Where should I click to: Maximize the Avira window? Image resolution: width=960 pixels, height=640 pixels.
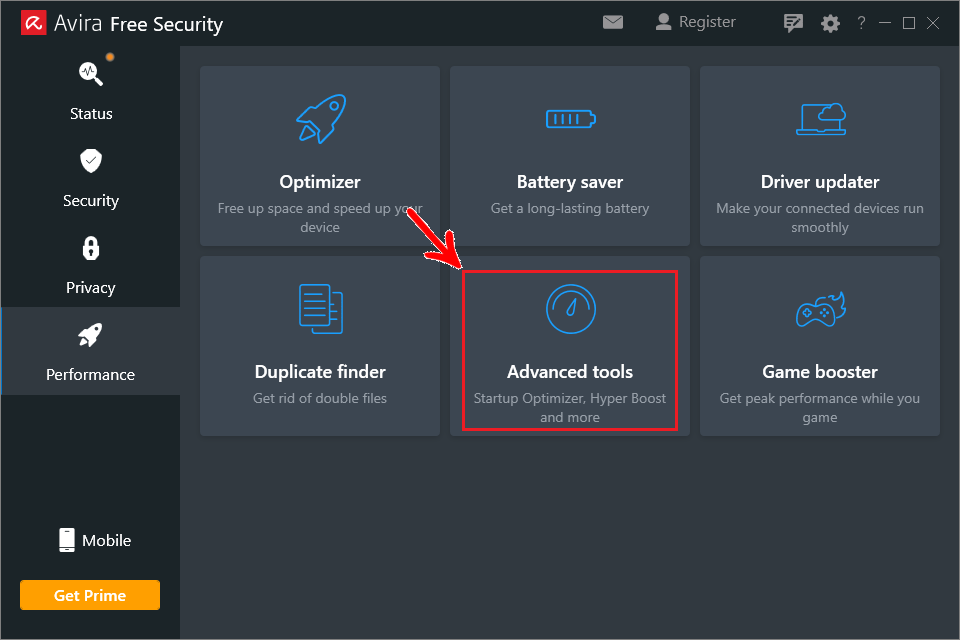(909, 23)
